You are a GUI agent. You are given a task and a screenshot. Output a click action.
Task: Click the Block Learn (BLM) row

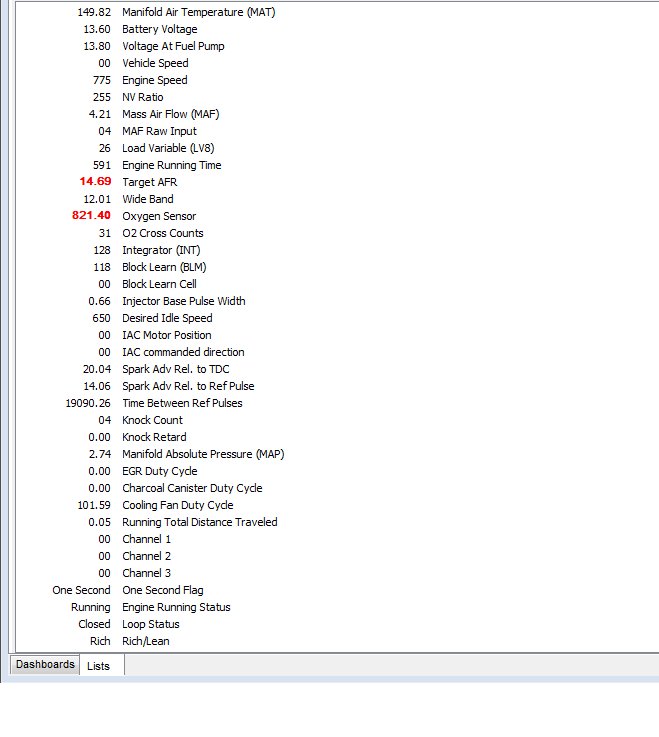[163, 267]
